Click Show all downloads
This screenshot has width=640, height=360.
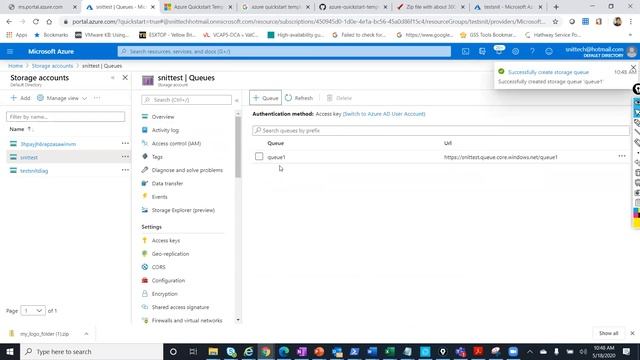pos(608,333)
